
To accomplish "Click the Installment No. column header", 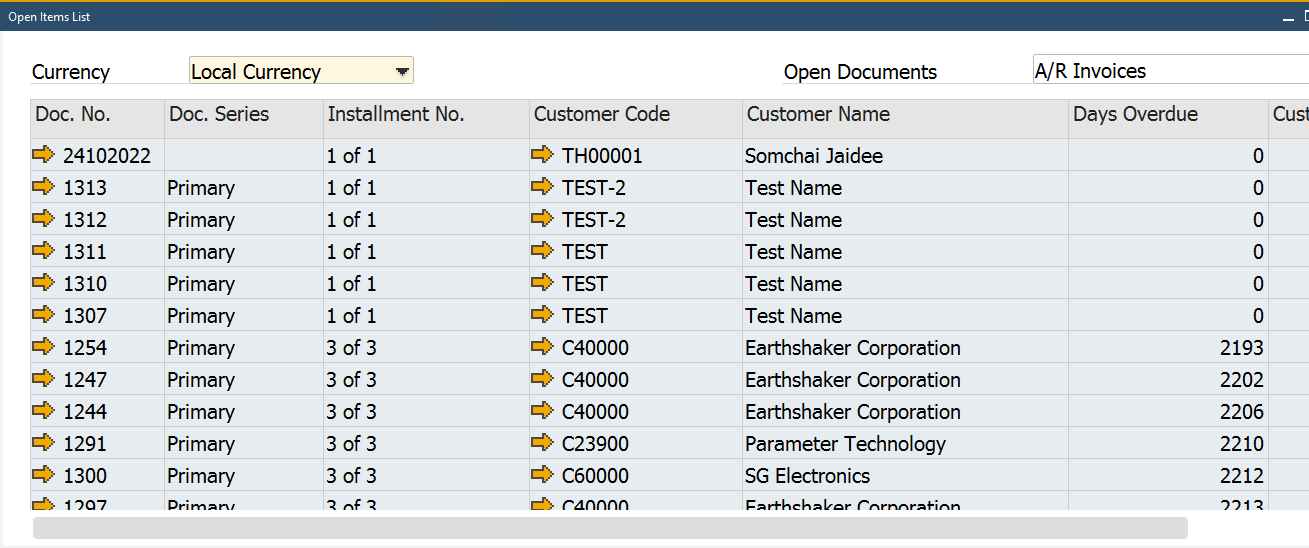I will pyautogui.click(x=427, y=115).
